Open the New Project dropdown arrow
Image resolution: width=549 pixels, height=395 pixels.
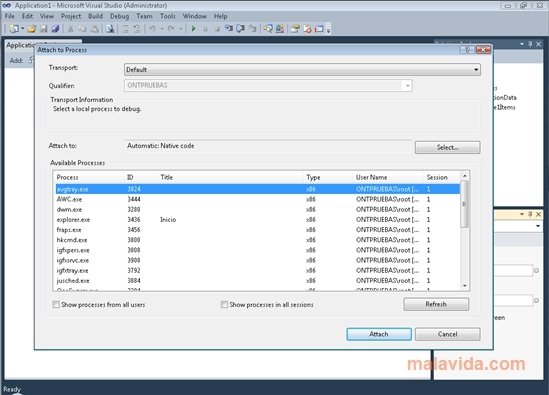tap(22, 29)
